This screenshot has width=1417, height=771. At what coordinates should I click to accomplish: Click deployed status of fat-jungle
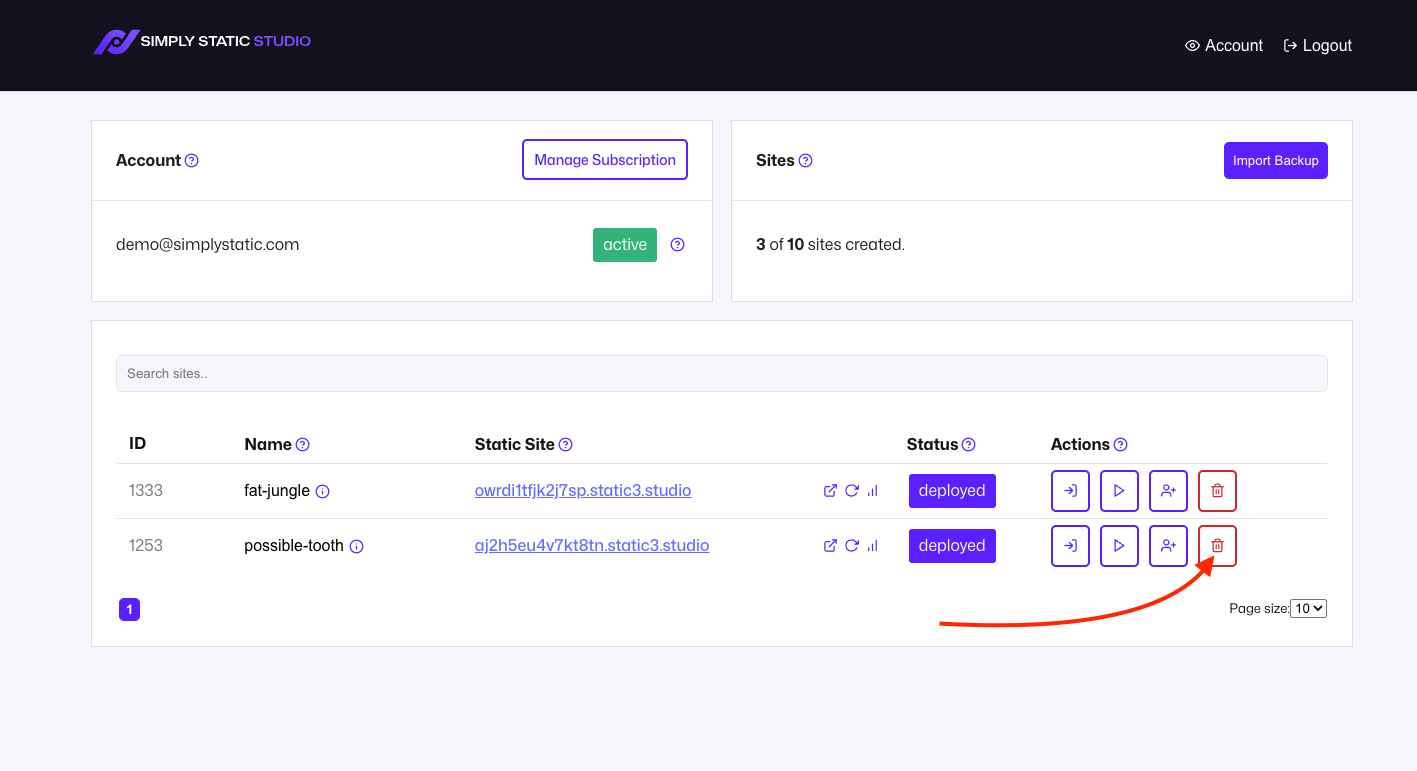pyautogui.click(x=952, y=491)
